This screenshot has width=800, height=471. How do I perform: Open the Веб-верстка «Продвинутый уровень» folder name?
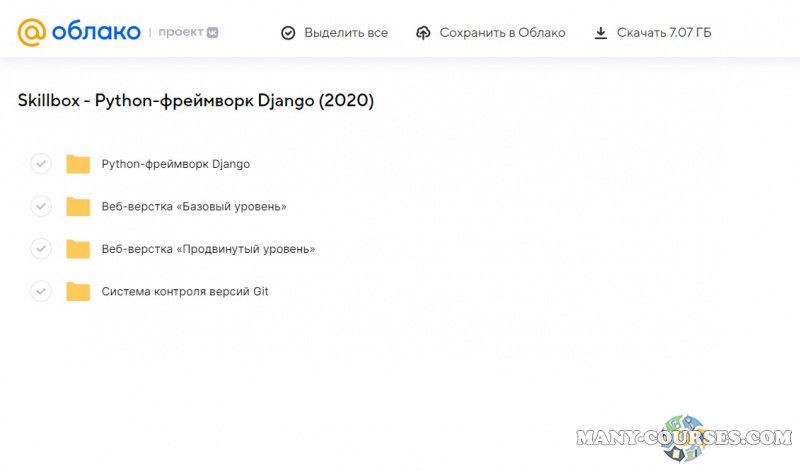[208, 249]
